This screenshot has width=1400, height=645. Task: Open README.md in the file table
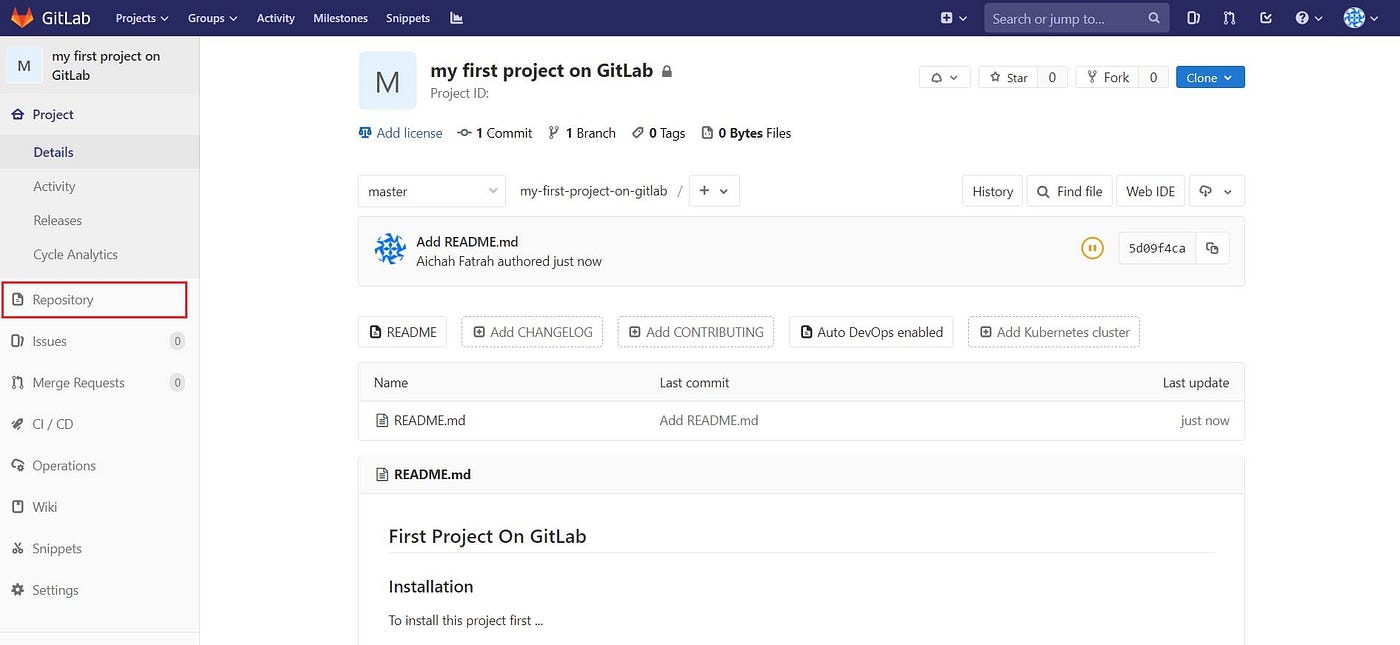430,420
